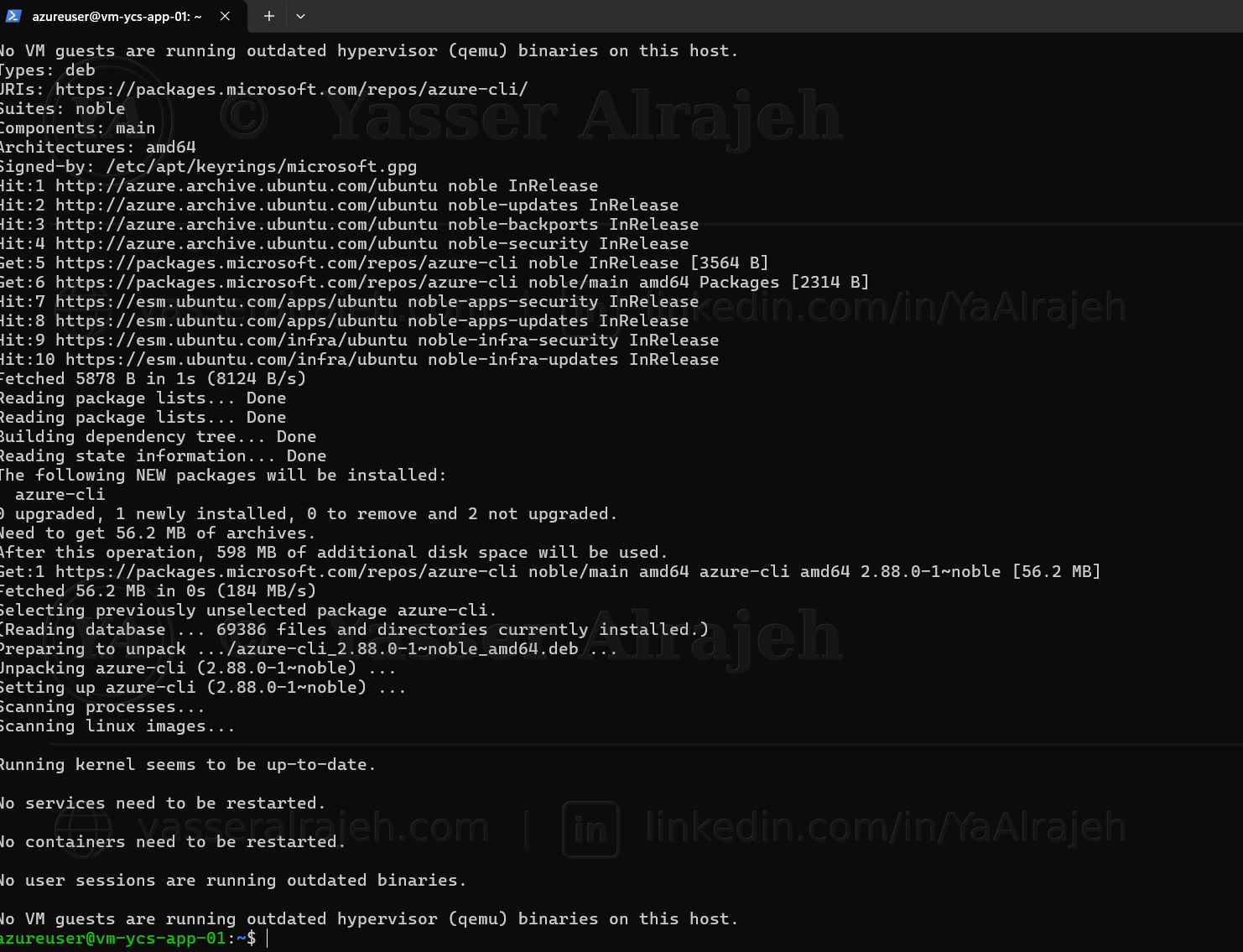This screenshot has width=1243, height=952.
Task: Click '598 MB of additional disk space' line
Action: (x=335, y=552)
